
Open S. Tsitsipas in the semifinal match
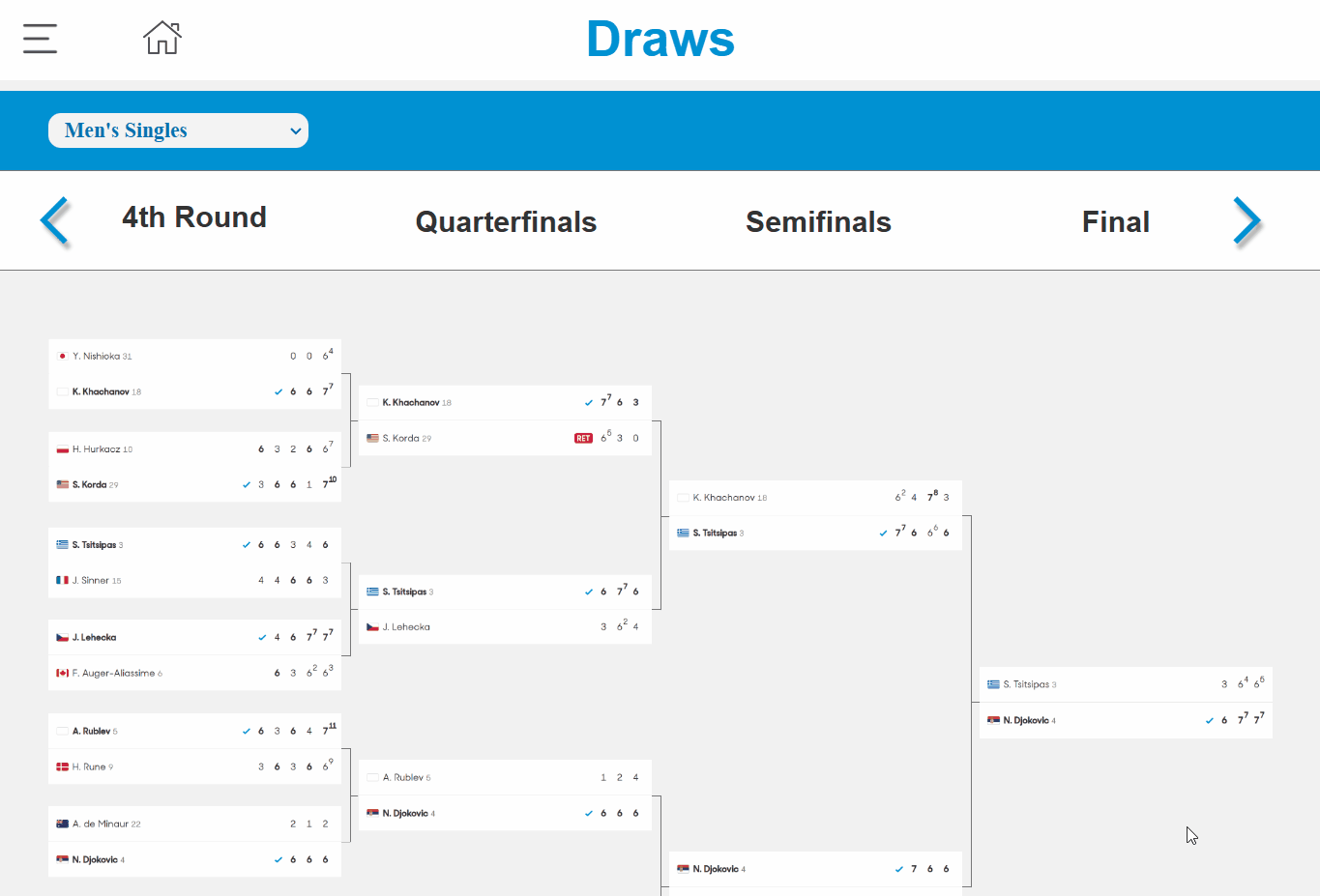coord(715,534)
